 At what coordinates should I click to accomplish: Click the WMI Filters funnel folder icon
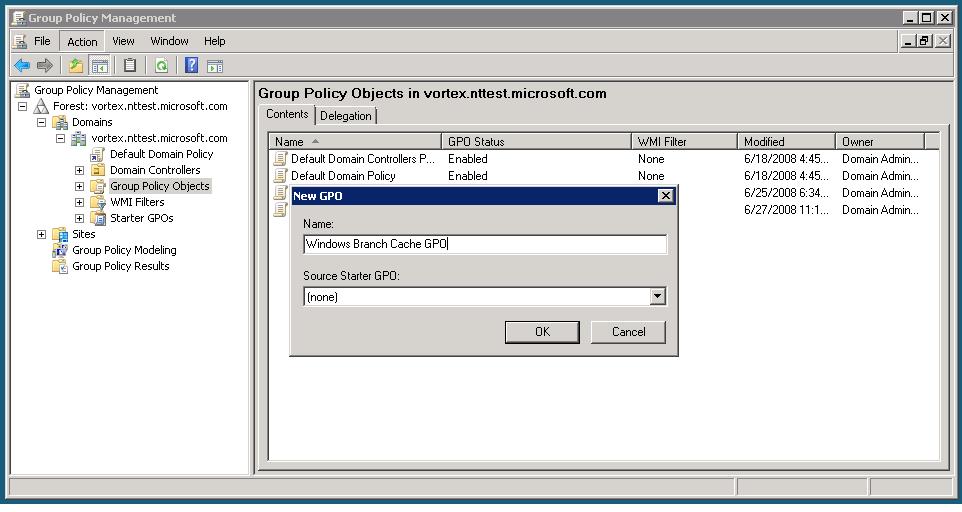[x=98, y=202]
